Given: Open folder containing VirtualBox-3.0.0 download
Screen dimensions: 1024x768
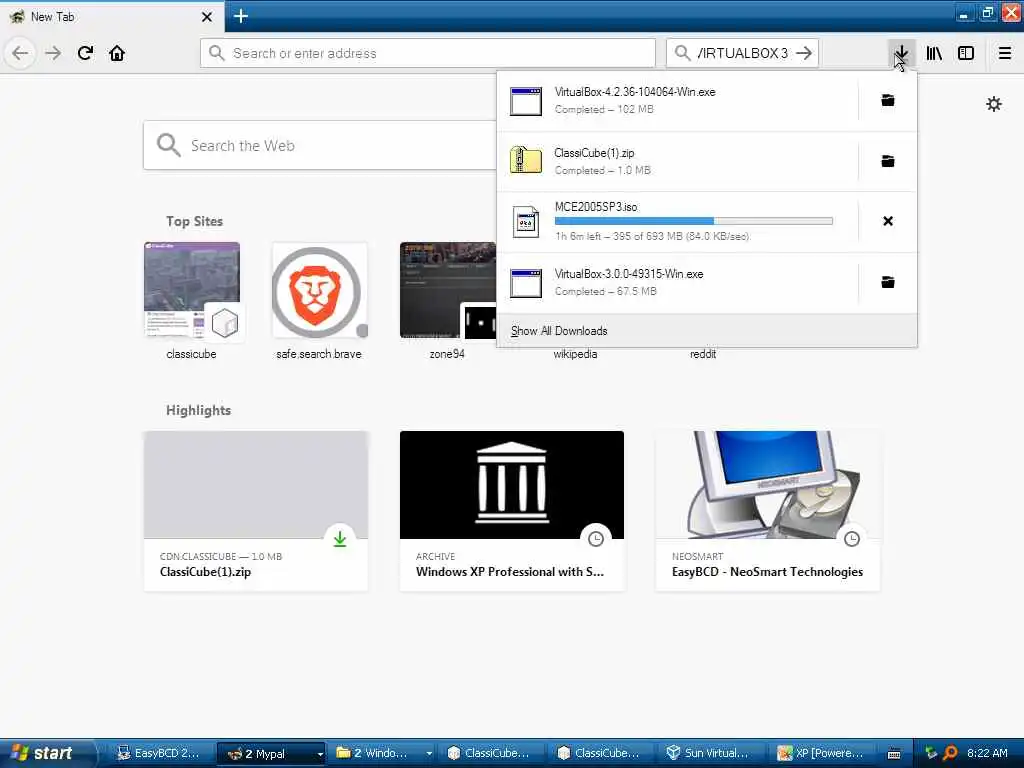Looking at the screenshot, I should pyautogui.click(x=888, y=282).
